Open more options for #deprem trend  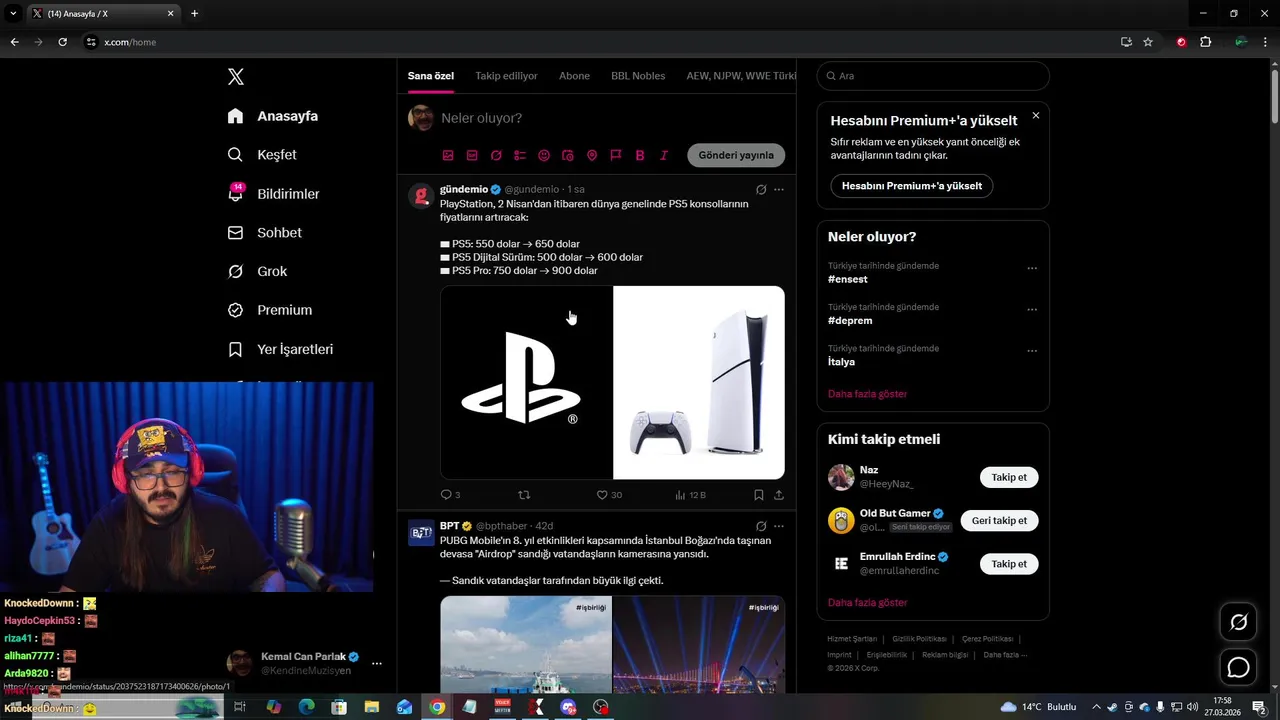pos(1032,309)
